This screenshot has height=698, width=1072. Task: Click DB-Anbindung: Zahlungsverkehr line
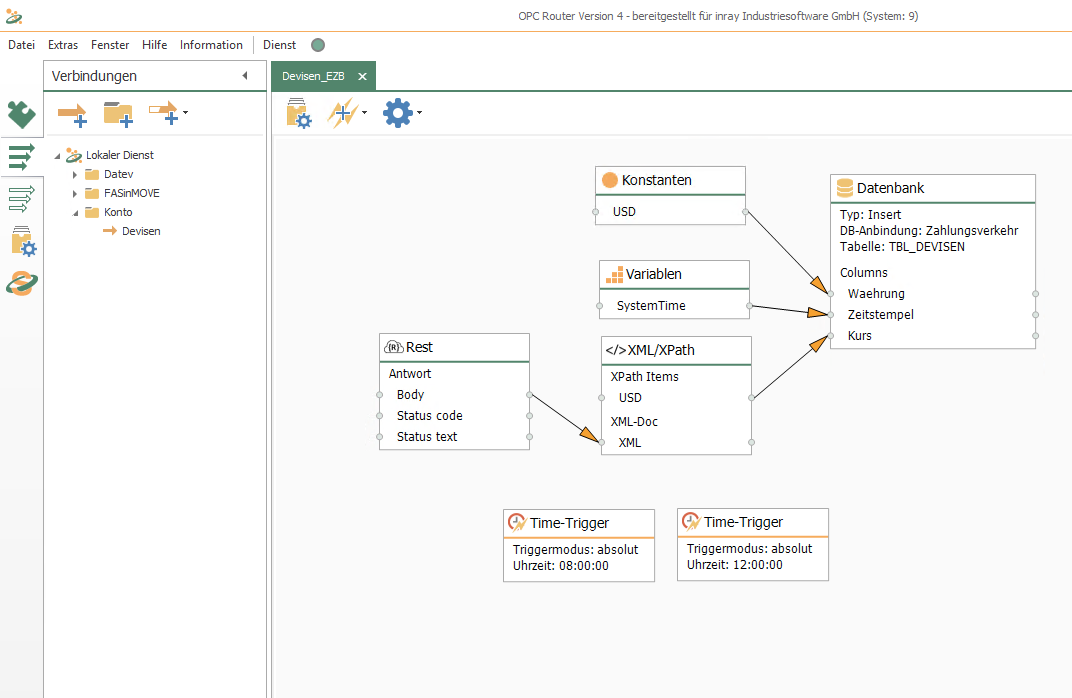(929, 231)
